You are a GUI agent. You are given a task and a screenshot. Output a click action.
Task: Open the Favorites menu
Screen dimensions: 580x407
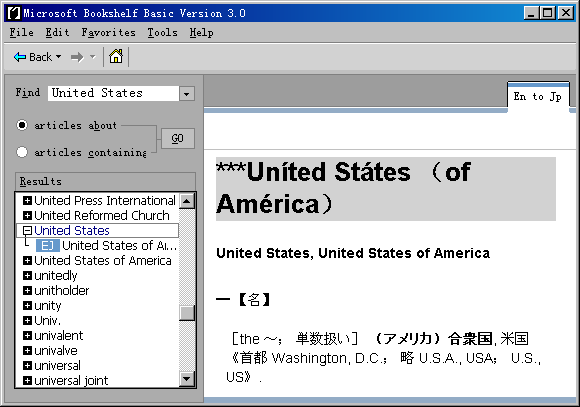pyautogui.click(x=108, y=33)
